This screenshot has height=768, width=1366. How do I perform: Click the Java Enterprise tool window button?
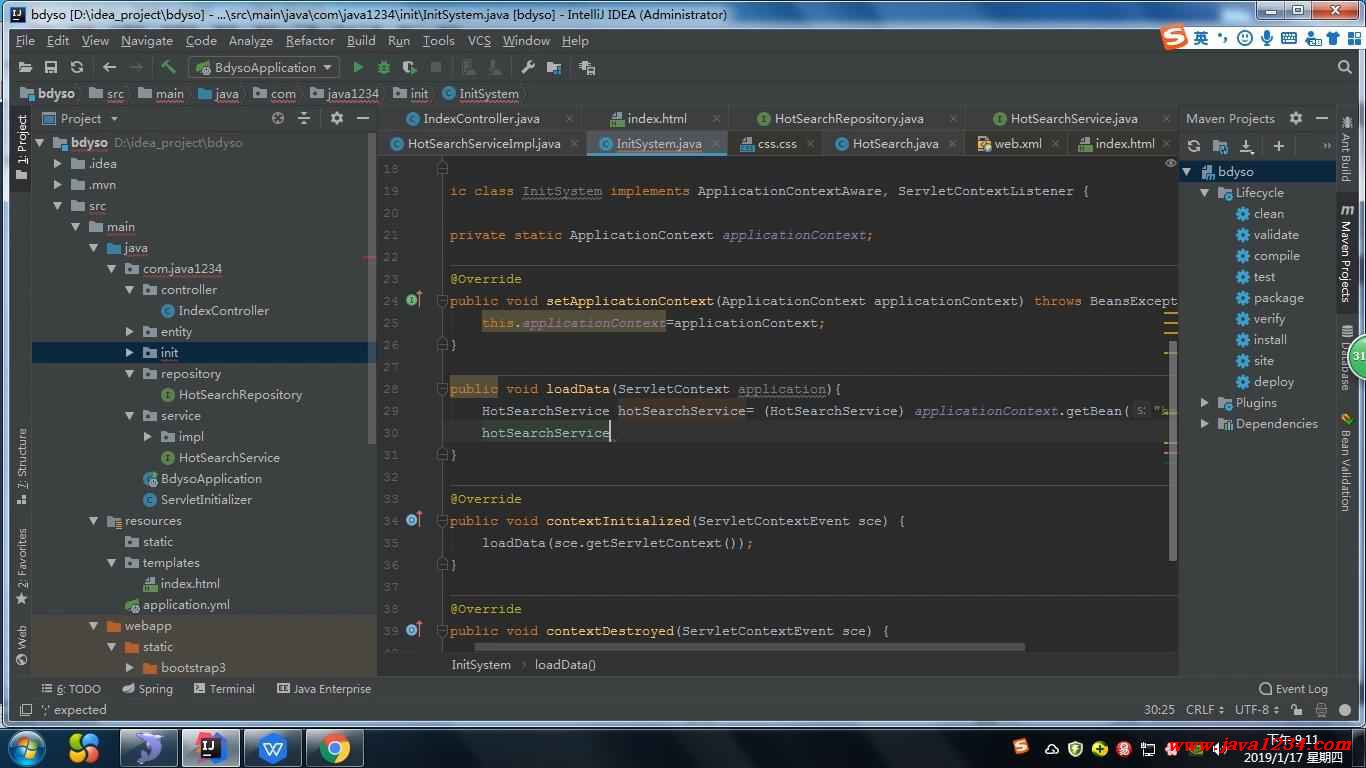pyautogui.click(x=324, y=689)
